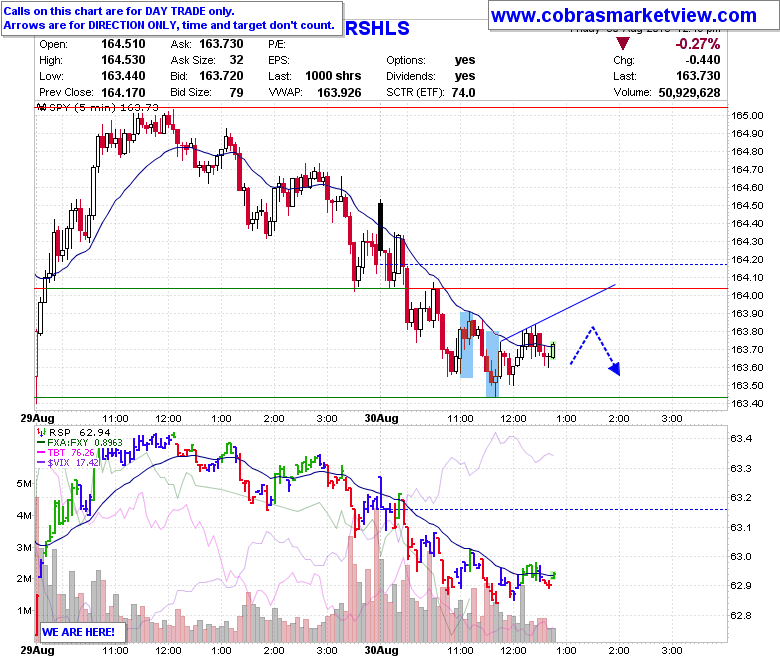The height and width of the screenshot is (659, 780).
Task: Click the 164.00 price axis label
Action: (747, 295)
